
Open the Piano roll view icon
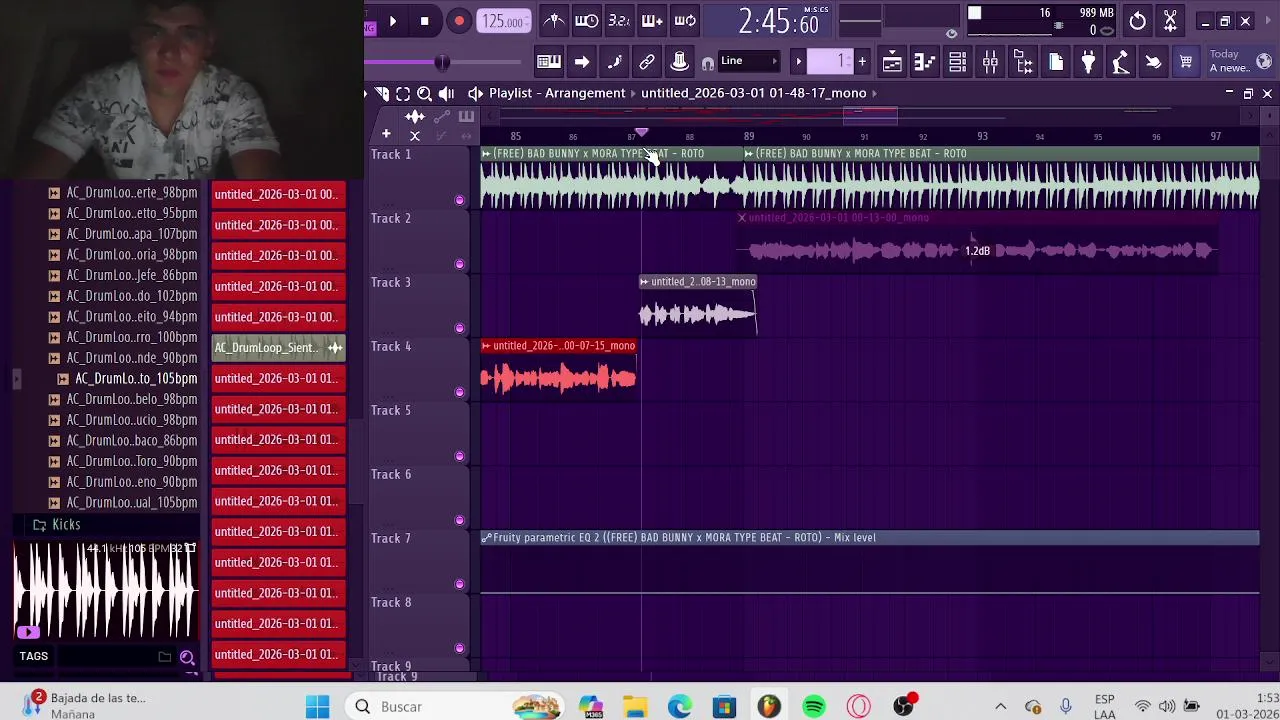(925, 62)
